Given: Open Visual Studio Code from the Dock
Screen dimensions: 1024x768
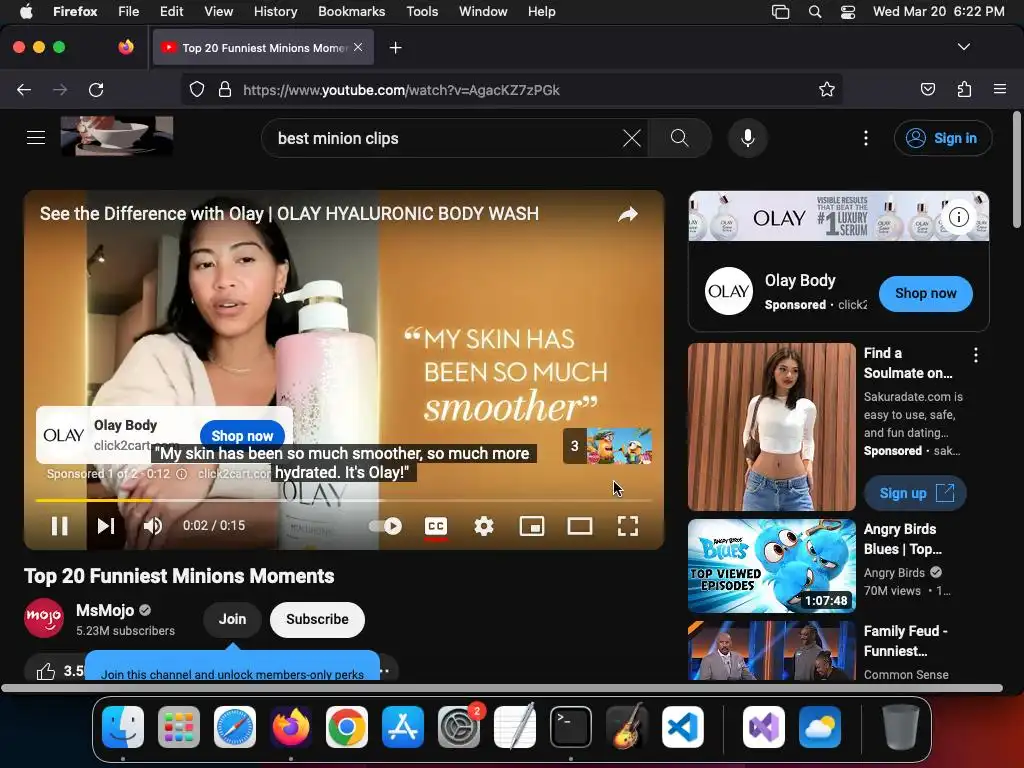Looking at the screenshot, I should [682, 726].
